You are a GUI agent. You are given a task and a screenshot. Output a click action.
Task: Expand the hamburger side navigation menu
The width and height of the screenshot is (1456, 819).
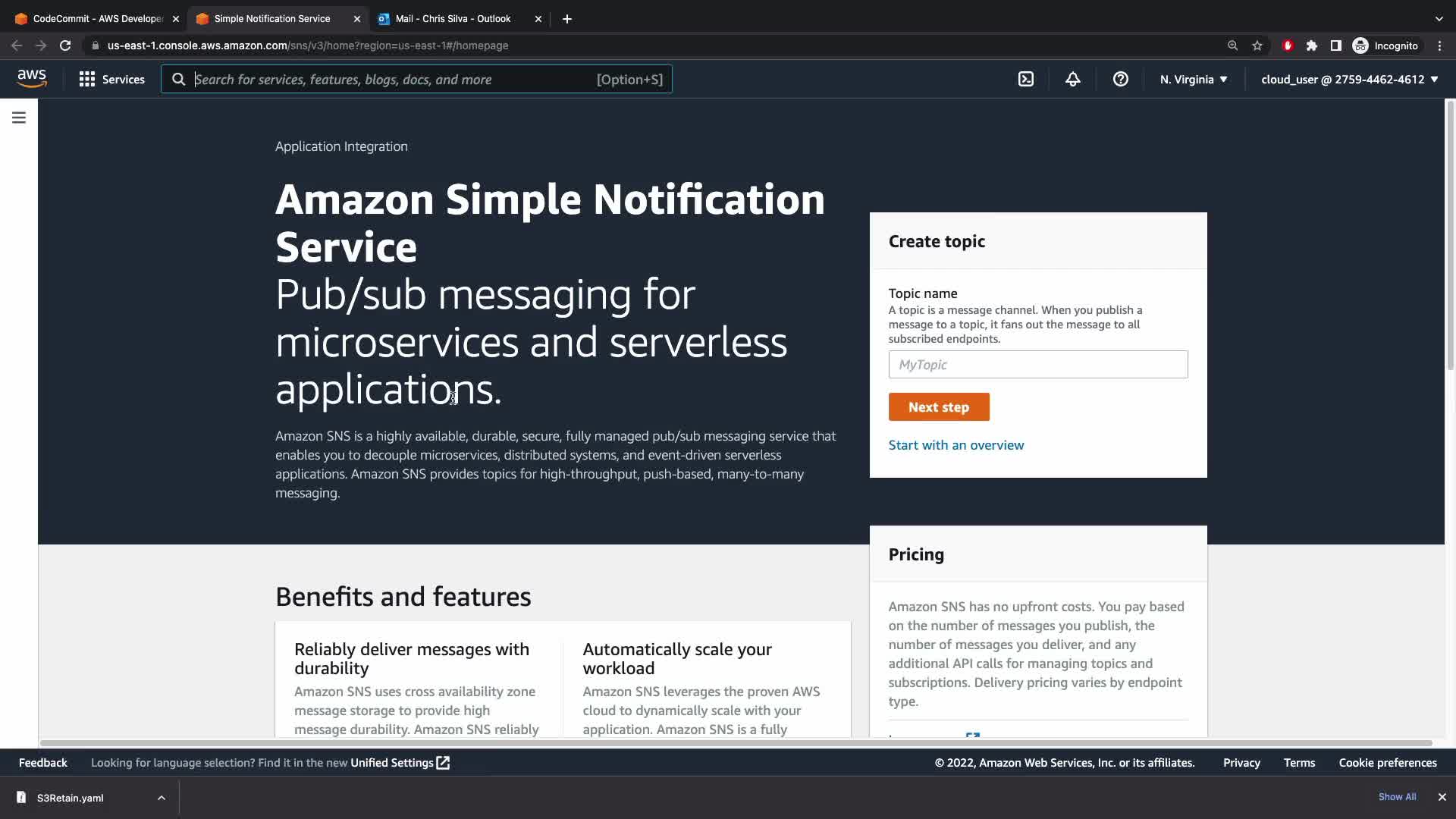tap(19, 118)
